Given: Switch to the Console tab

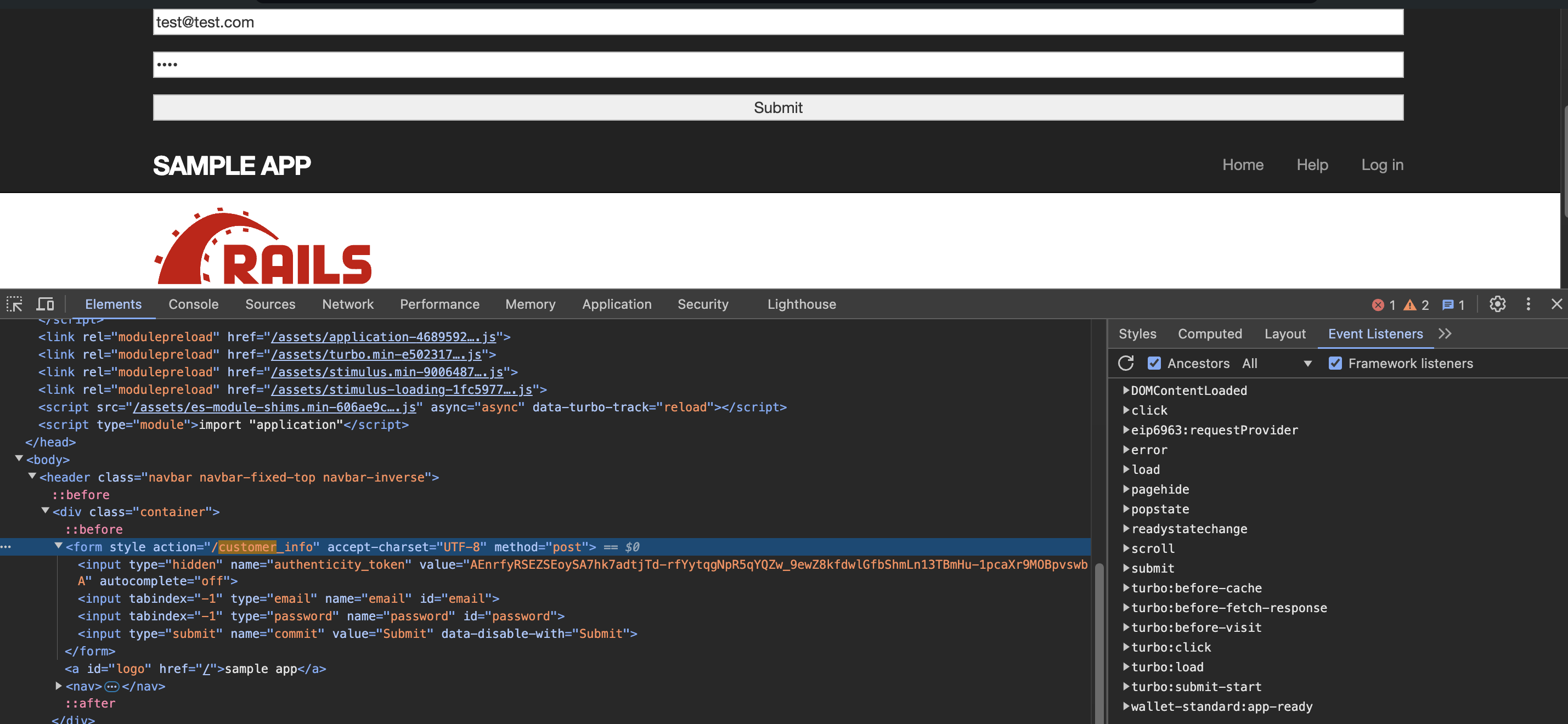Looking at the screenshot, I should pos(194,304).
